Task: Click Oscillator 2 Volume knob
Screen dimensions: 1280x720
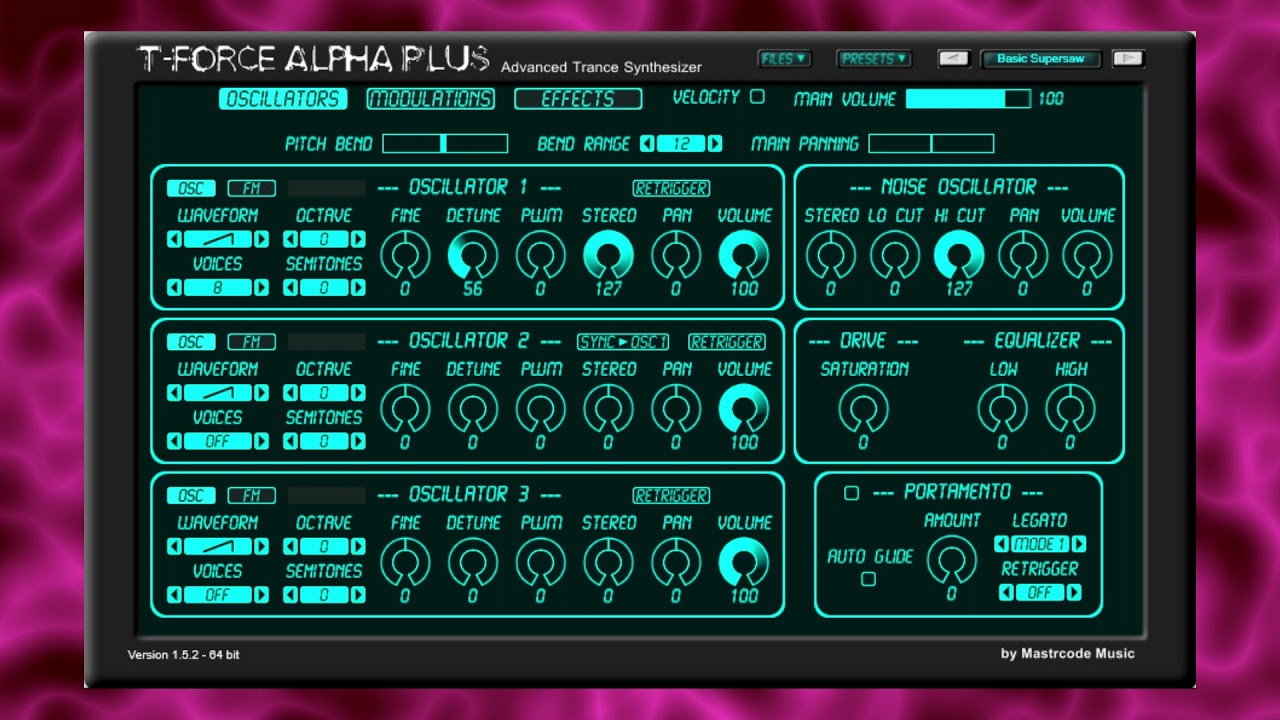Action: [x=744, y=409]
